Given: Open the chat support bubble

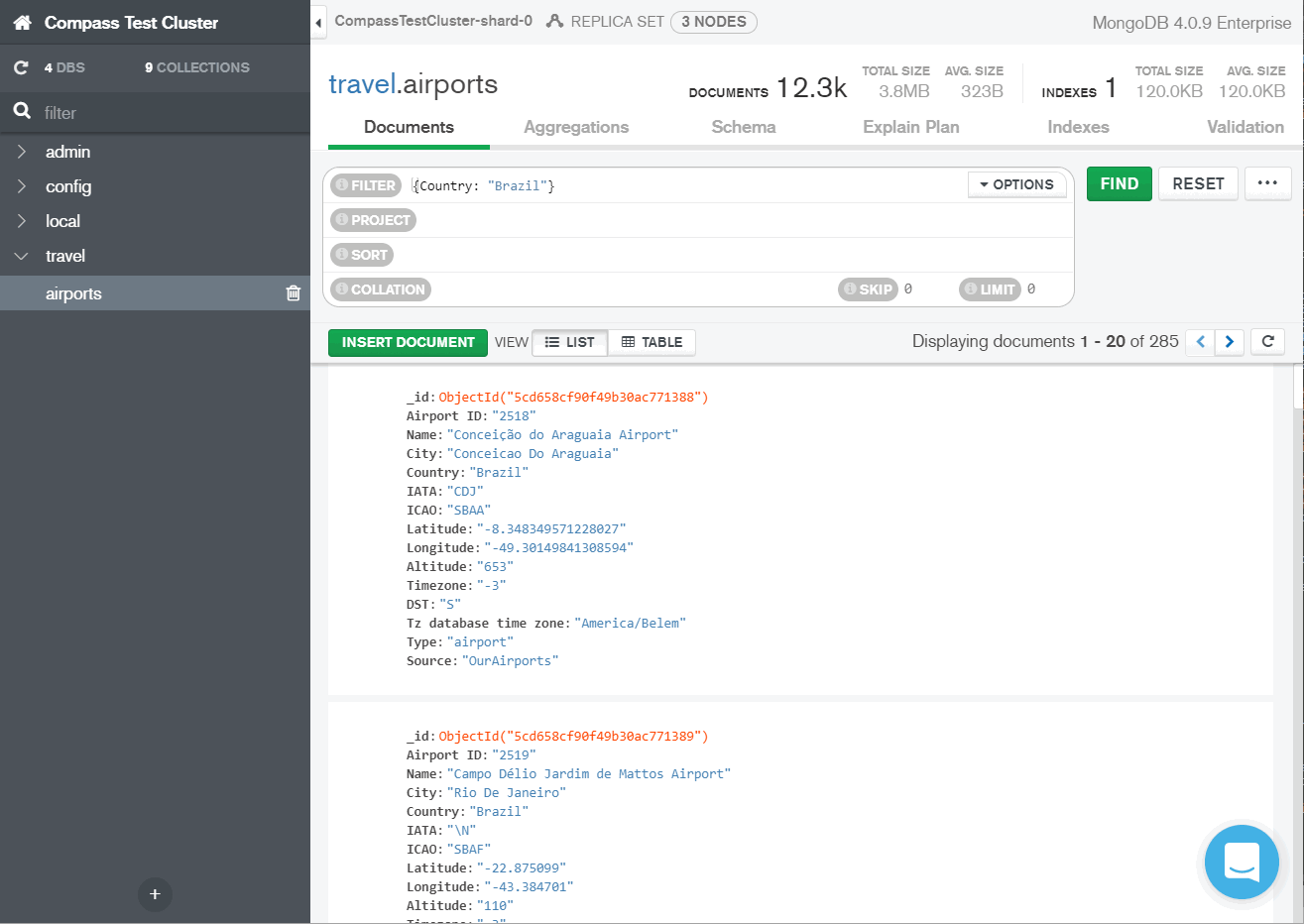Looking at the screenshot, I should point(1242,862).
